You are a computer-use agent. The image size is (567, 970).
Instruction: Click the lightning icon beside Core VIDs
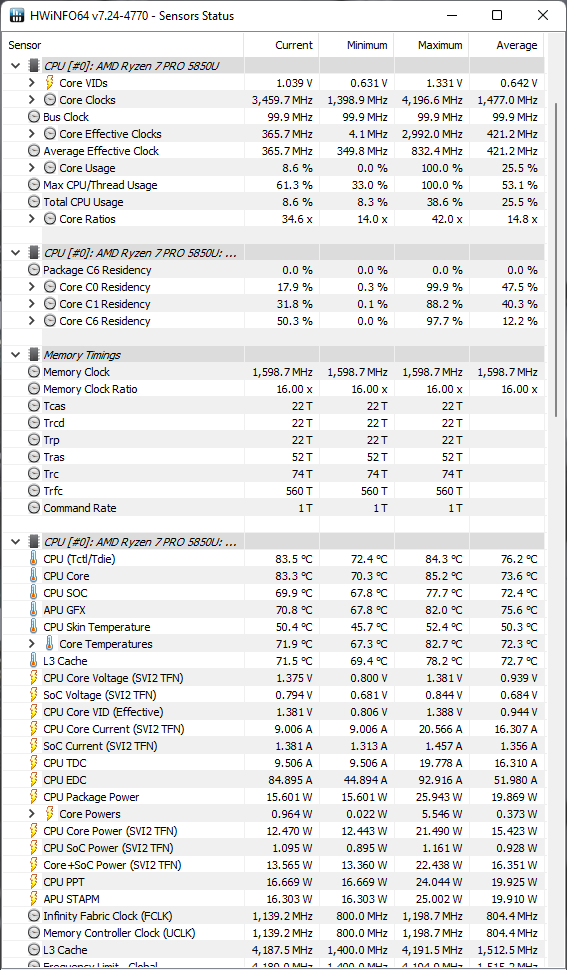click(50, 83)
